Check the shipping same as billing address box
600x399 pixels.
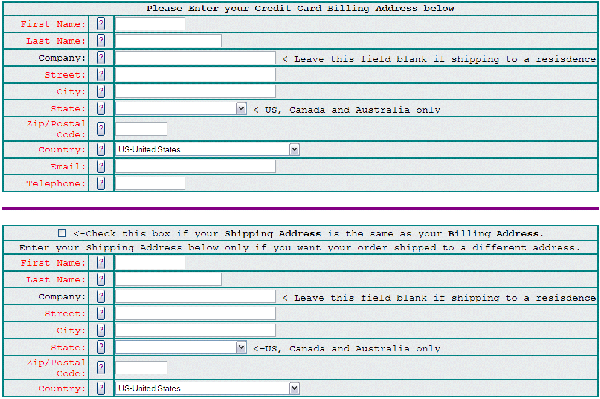pyautogui.click(x=62, y=233)
